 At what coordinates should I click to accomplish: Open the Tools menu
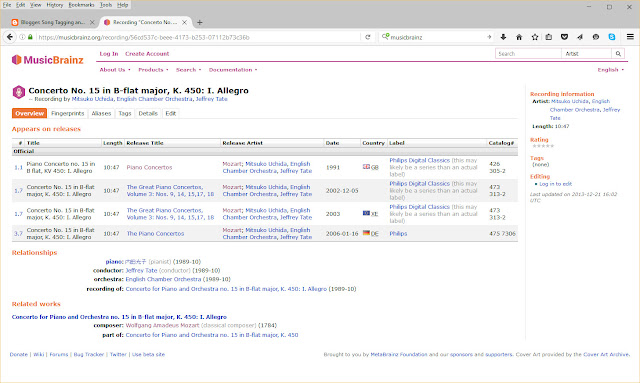click(x=106, y=5)
